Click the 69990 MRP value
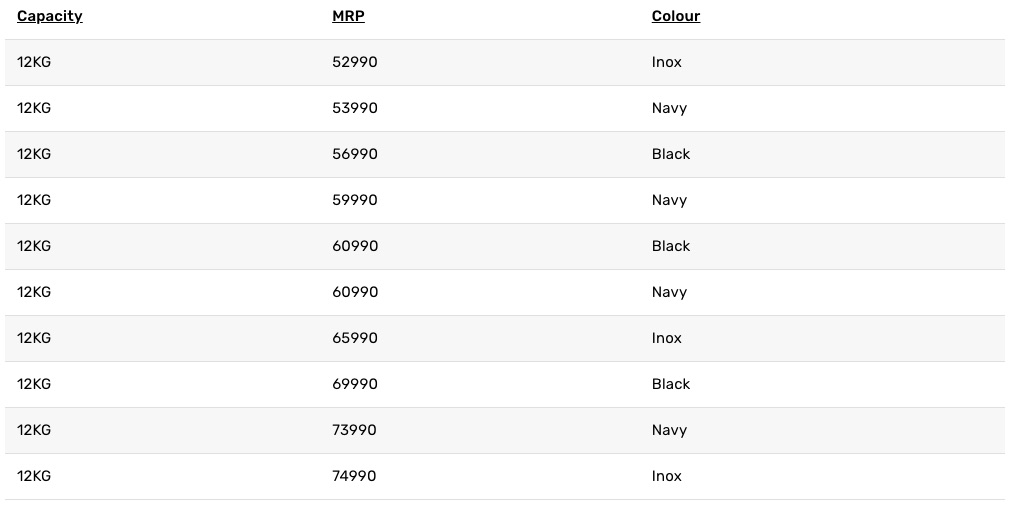 click(x=355, y=384)
